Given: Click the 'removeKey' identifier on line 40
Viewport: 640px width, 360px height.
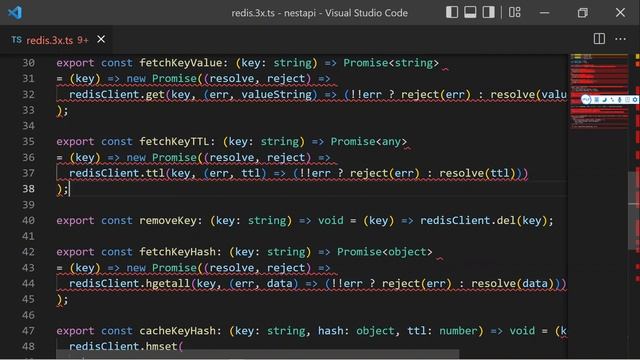Looking at the screenshot, I should click(x=168, y=220).
